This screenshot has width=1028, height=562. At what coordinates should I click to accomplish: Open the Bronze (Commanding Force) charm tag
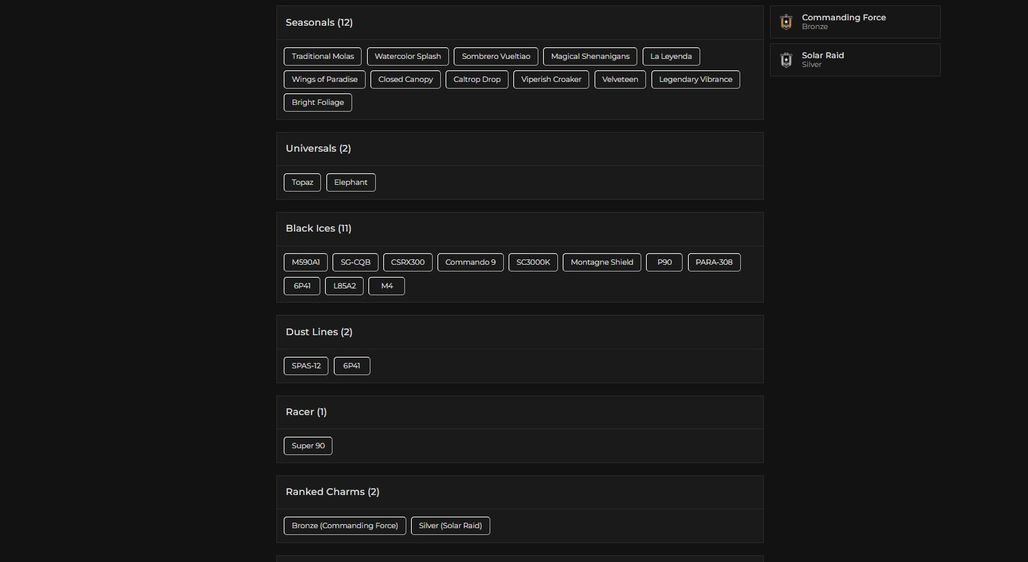[x=345, y=526]
